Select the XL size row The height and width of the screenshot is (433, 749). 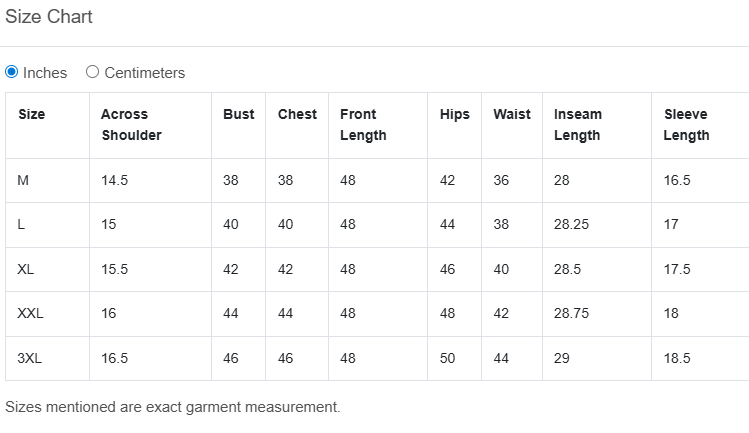[x=26, y=269]
